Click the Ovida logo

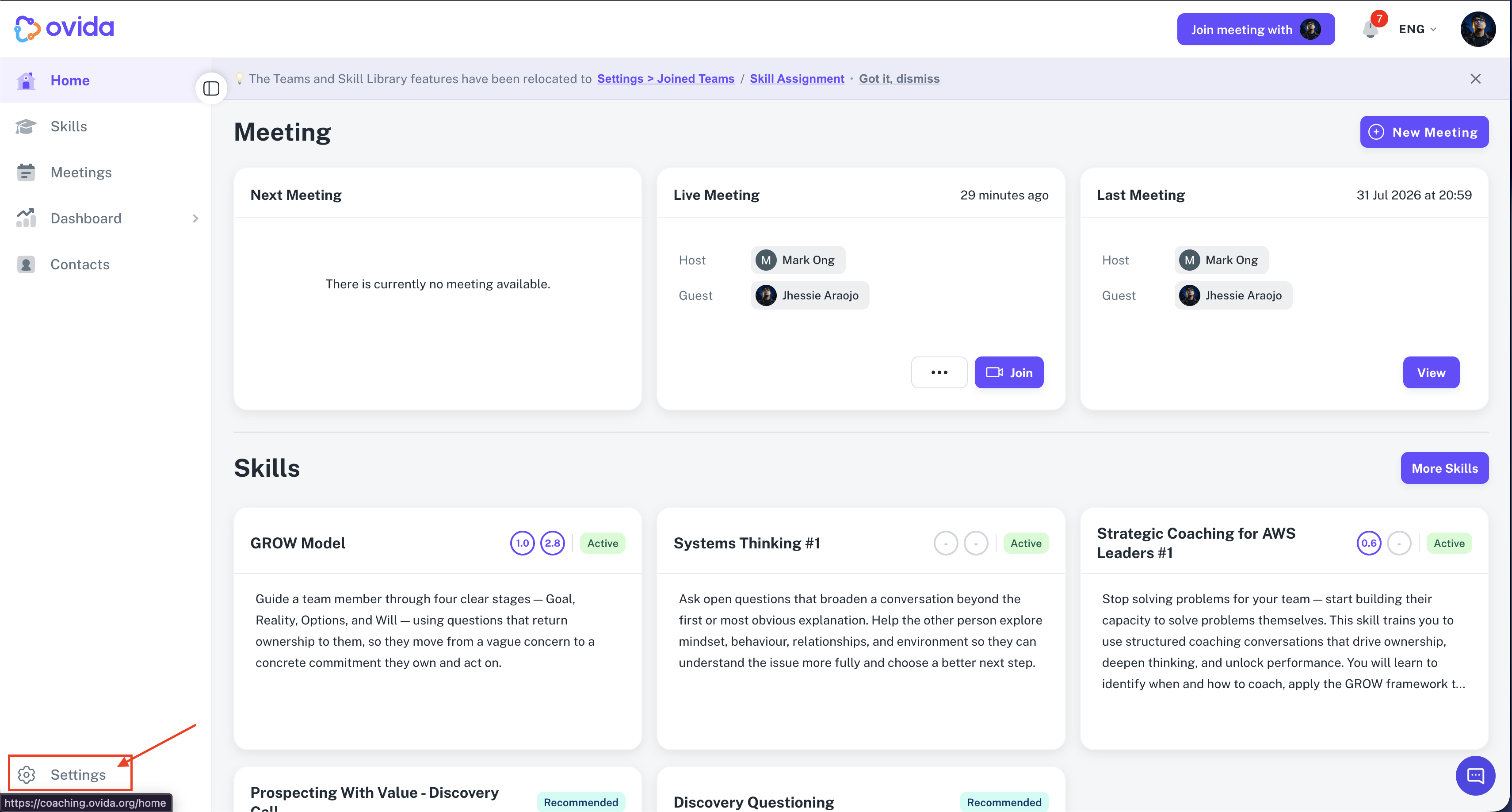coord(64,28)
